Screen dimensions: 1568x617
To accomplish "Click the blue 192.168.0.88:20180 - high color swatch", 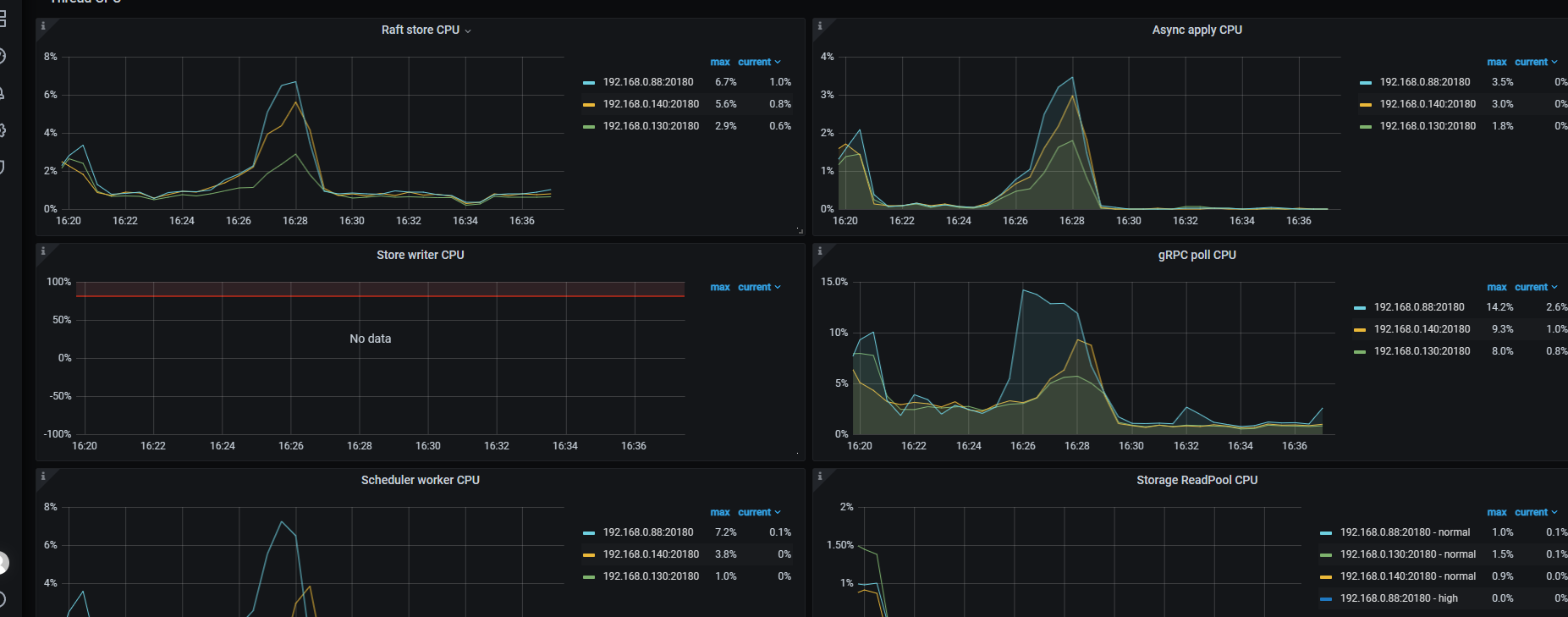I will tap(1326, 598).
